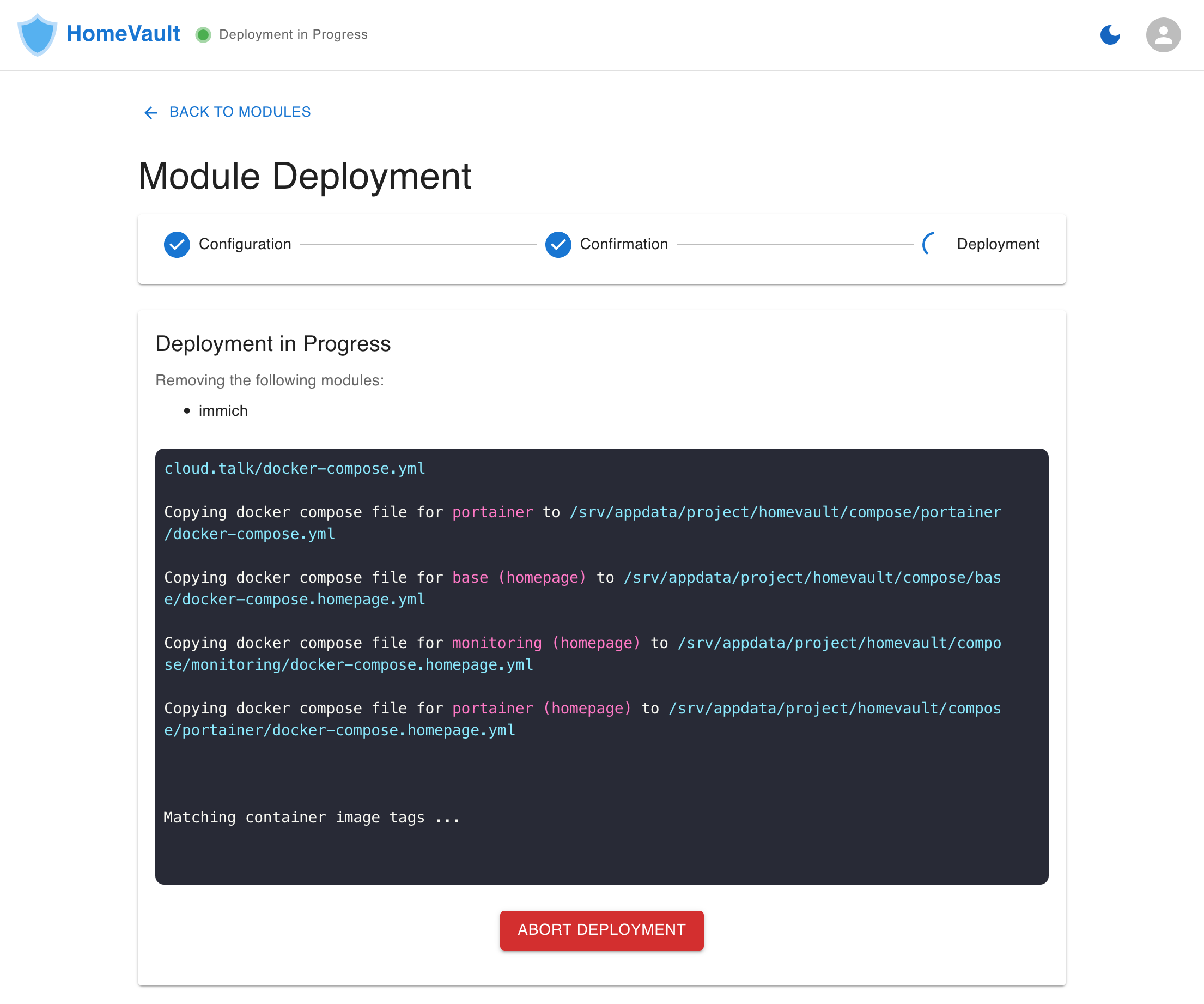Click the /docker-compose.yml portainer path line

(250, 534)
